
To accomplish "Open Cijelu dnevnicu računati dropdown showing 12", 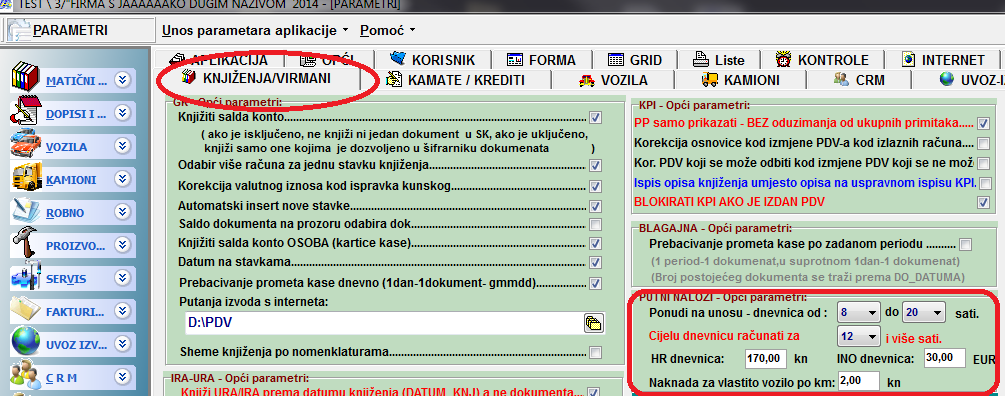I will (858, 336).
